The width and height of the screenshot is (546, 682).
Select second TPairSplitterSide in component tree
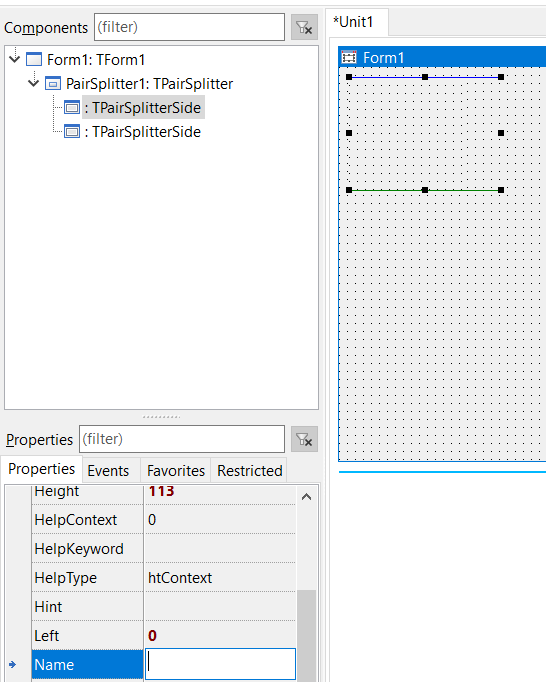[143, 132]
